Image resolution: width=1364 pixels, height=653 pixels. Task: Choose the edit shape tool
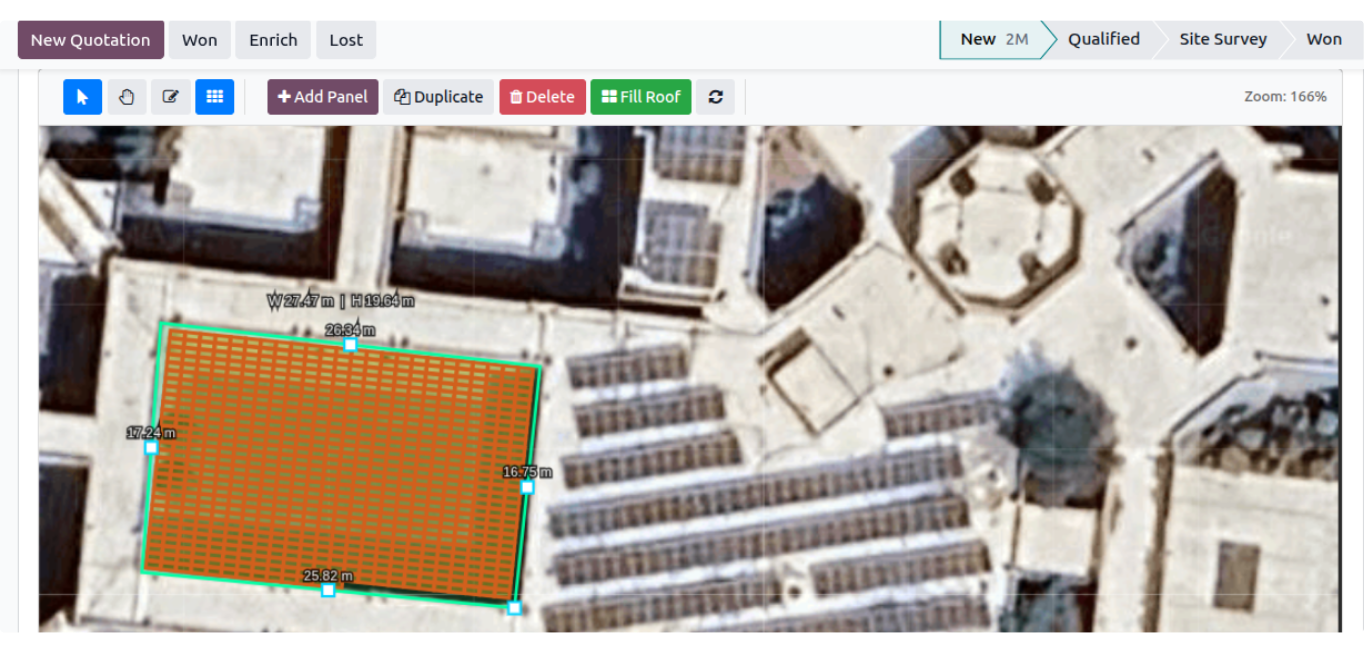pos(171,97)
